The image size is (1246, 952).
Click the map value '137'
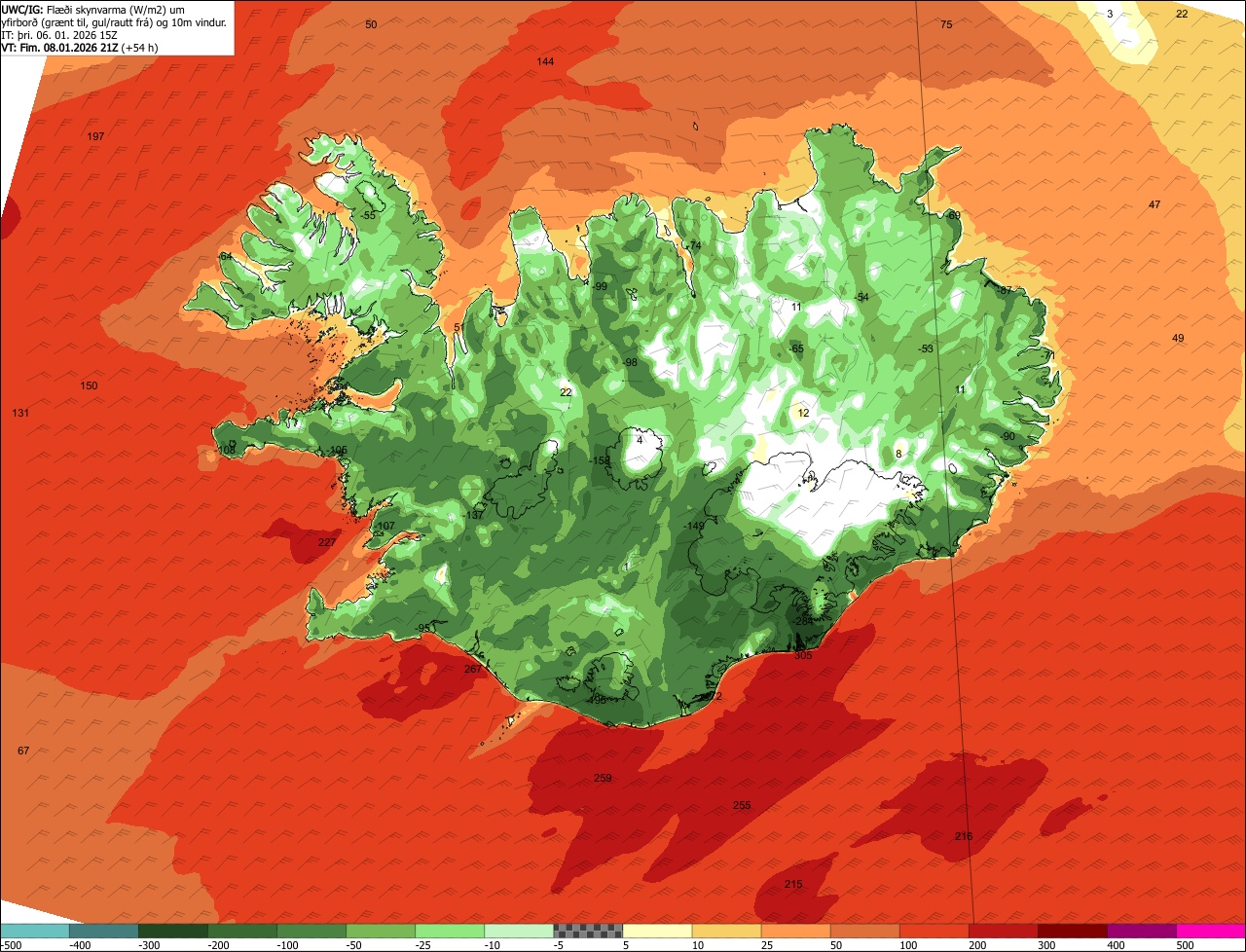click(x=474, y=515)
